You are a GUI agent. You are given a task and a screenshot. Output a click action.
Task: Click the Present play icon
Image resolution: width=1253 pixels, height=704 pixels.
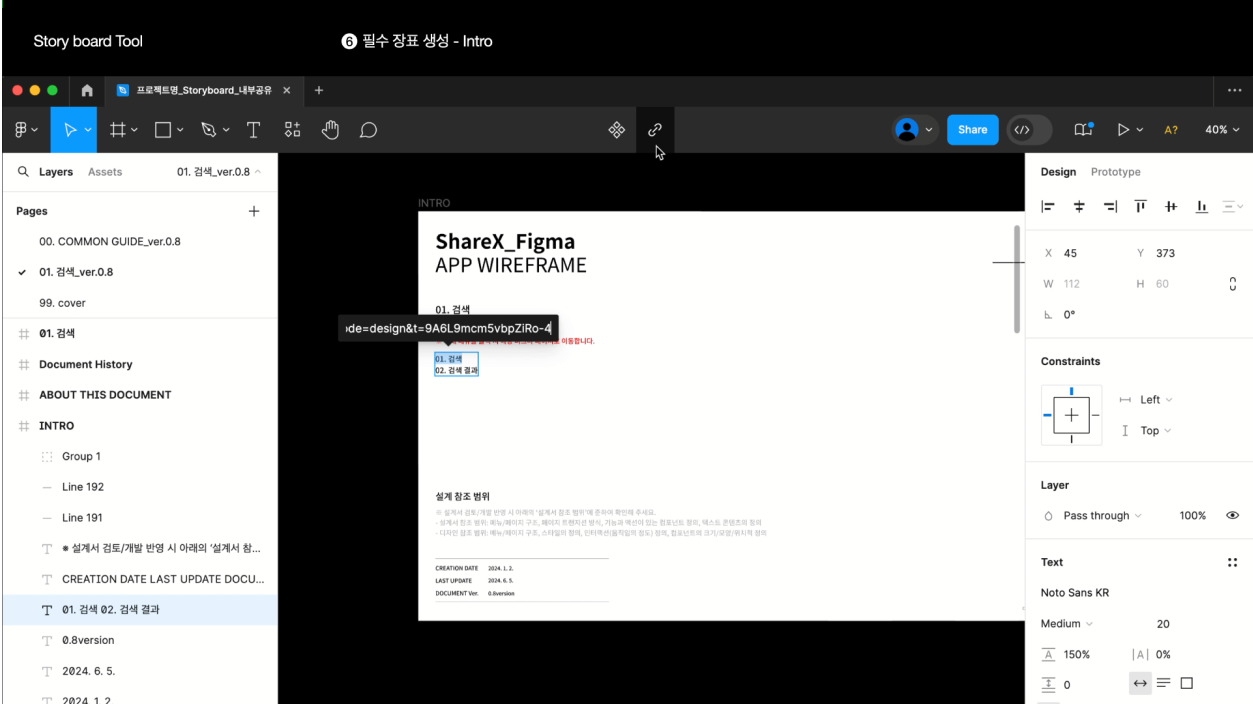(1123, 130)
